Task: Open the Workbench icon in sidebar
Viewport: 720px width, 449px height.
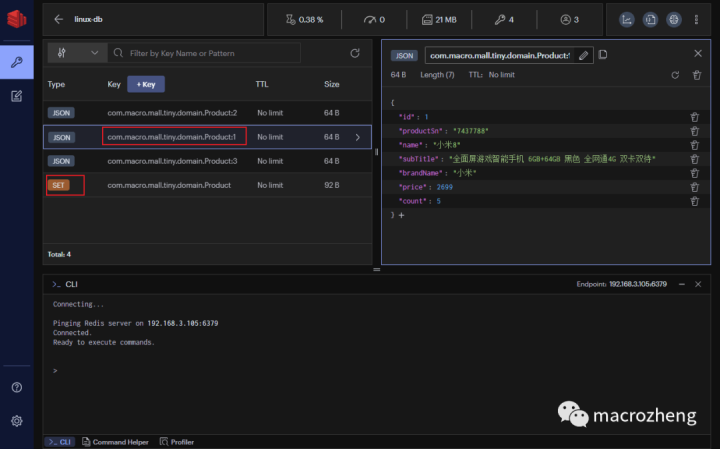Action: point(17,96)
